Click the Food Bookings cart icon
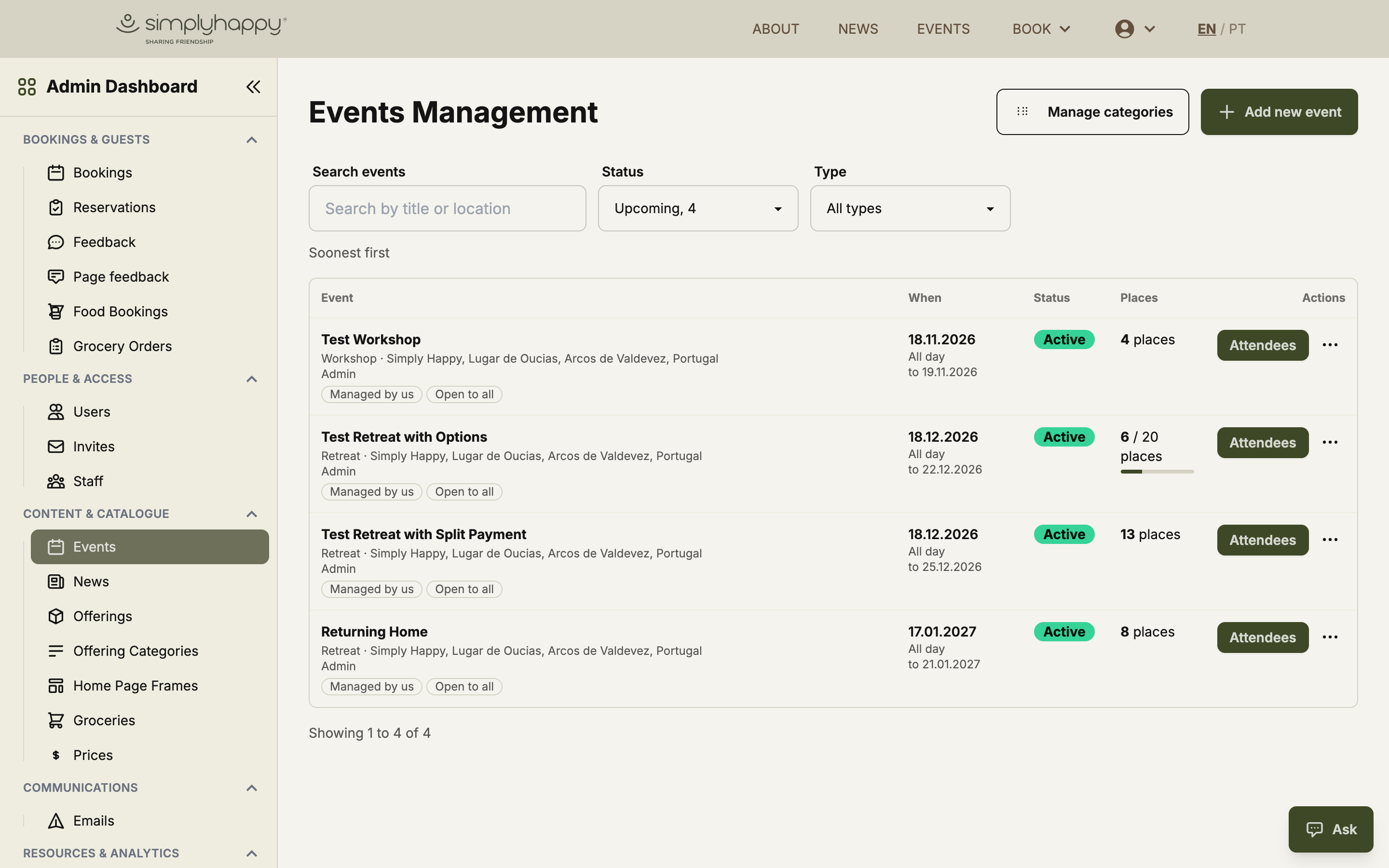The height and width of the screenshot is (868, 1389). [55, 312]
